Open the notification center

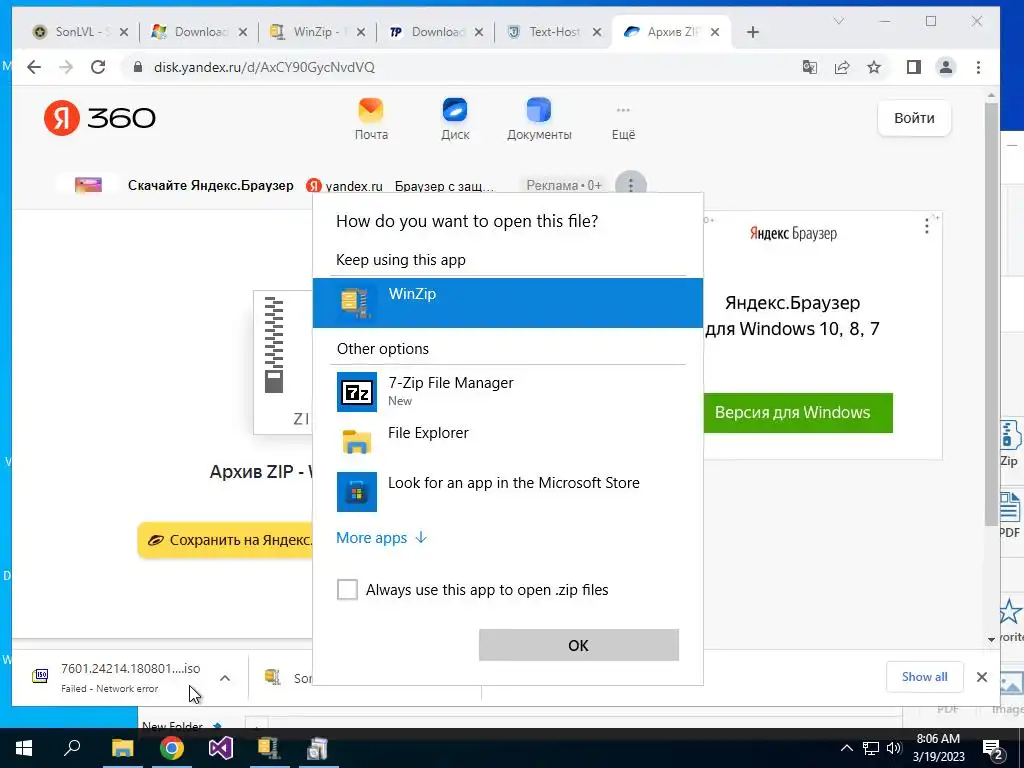click(993, 748)
